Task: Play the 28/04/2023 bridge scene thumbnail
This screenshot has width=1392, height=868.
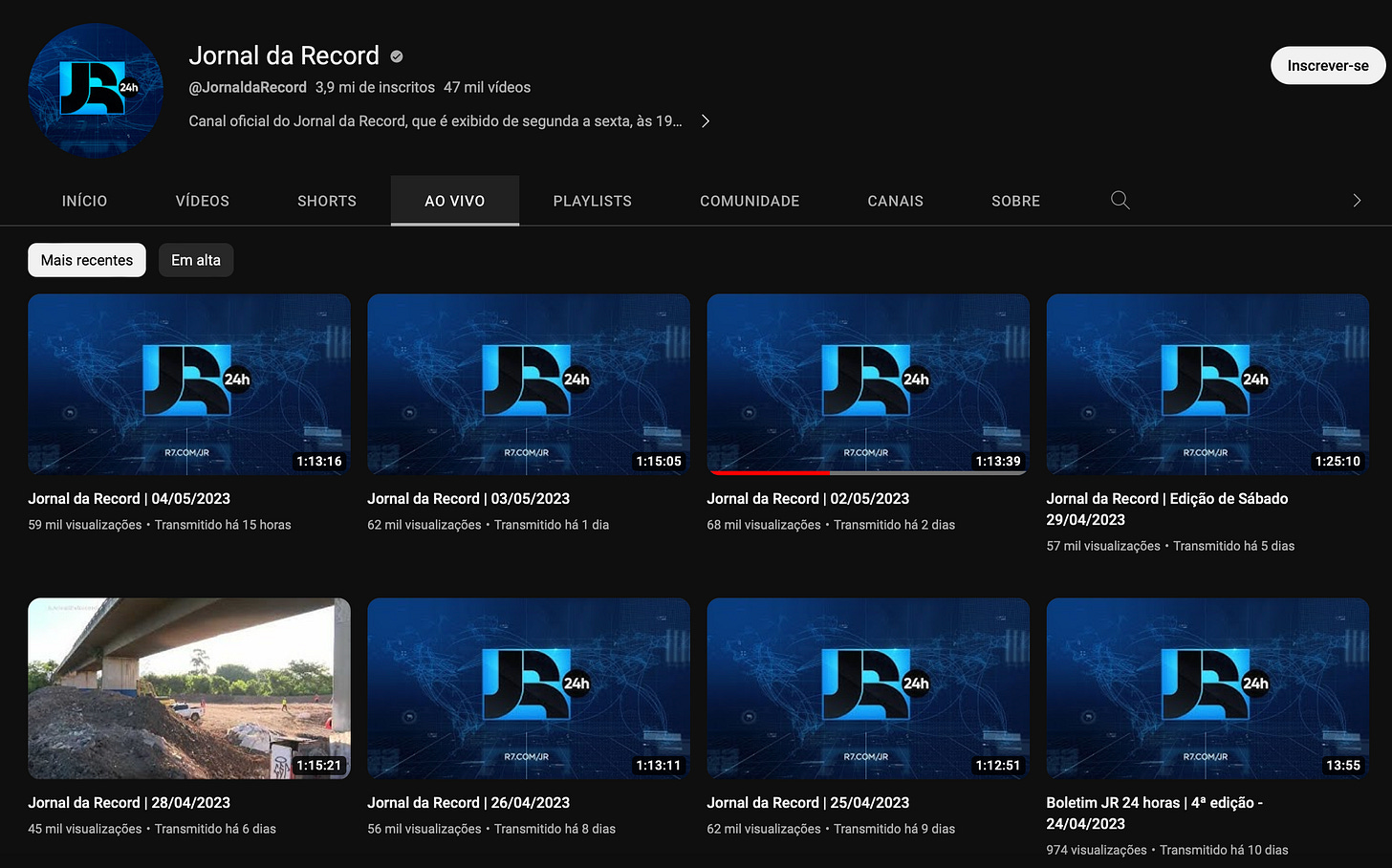Action: tap(189, 688)
